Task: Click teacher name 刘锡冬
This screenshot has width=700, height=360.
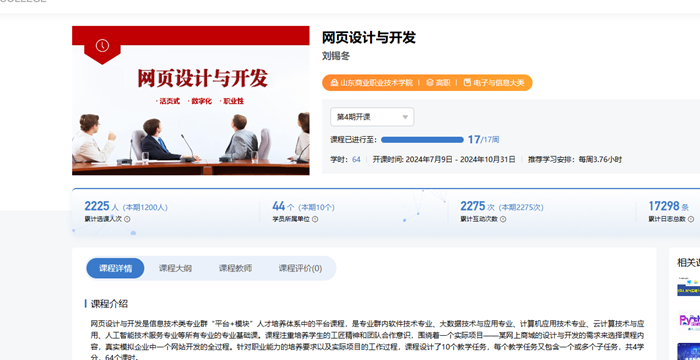Action: click(x=336, y=56)
